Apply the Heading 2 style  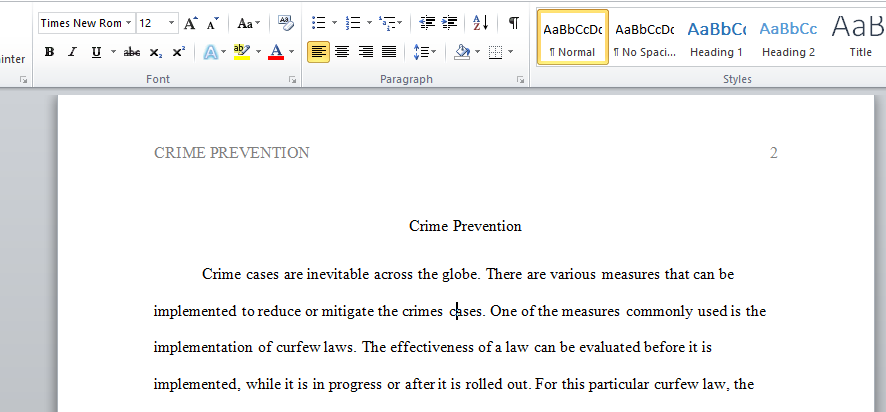pos(788,37)
